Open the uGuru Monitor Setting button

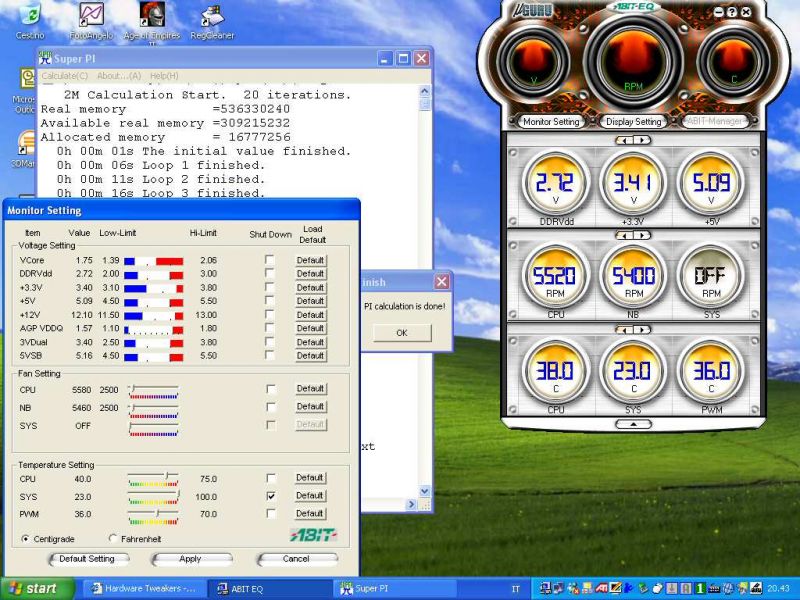551,121
